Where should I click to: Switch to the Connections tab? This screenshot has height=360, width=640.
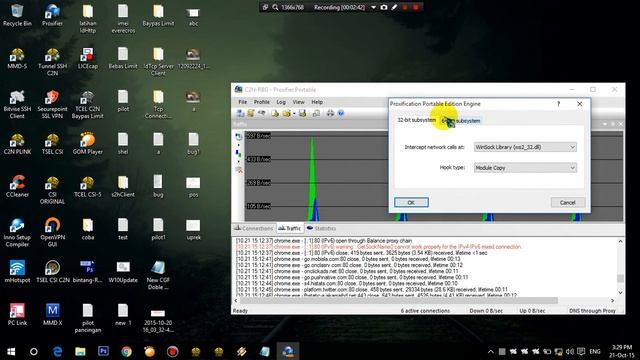[x=253, y=228]
